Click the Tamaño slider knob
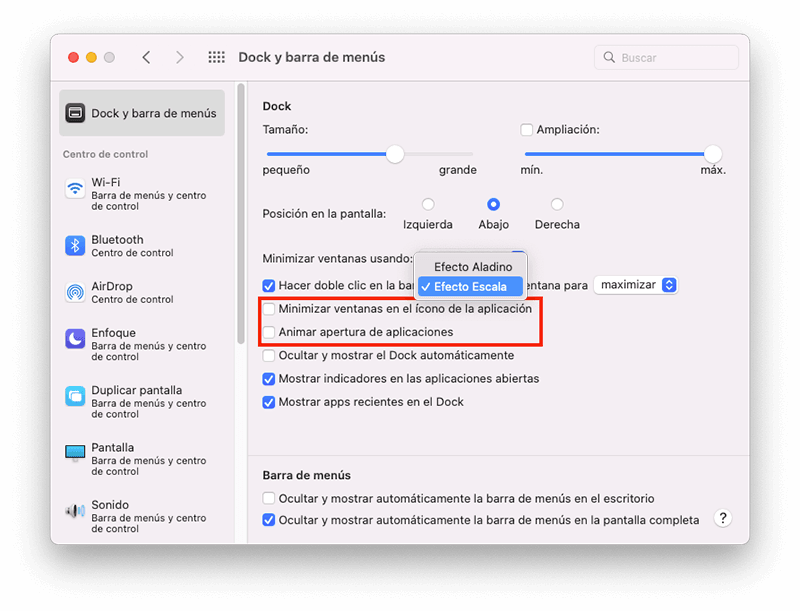 pos(395,154)
